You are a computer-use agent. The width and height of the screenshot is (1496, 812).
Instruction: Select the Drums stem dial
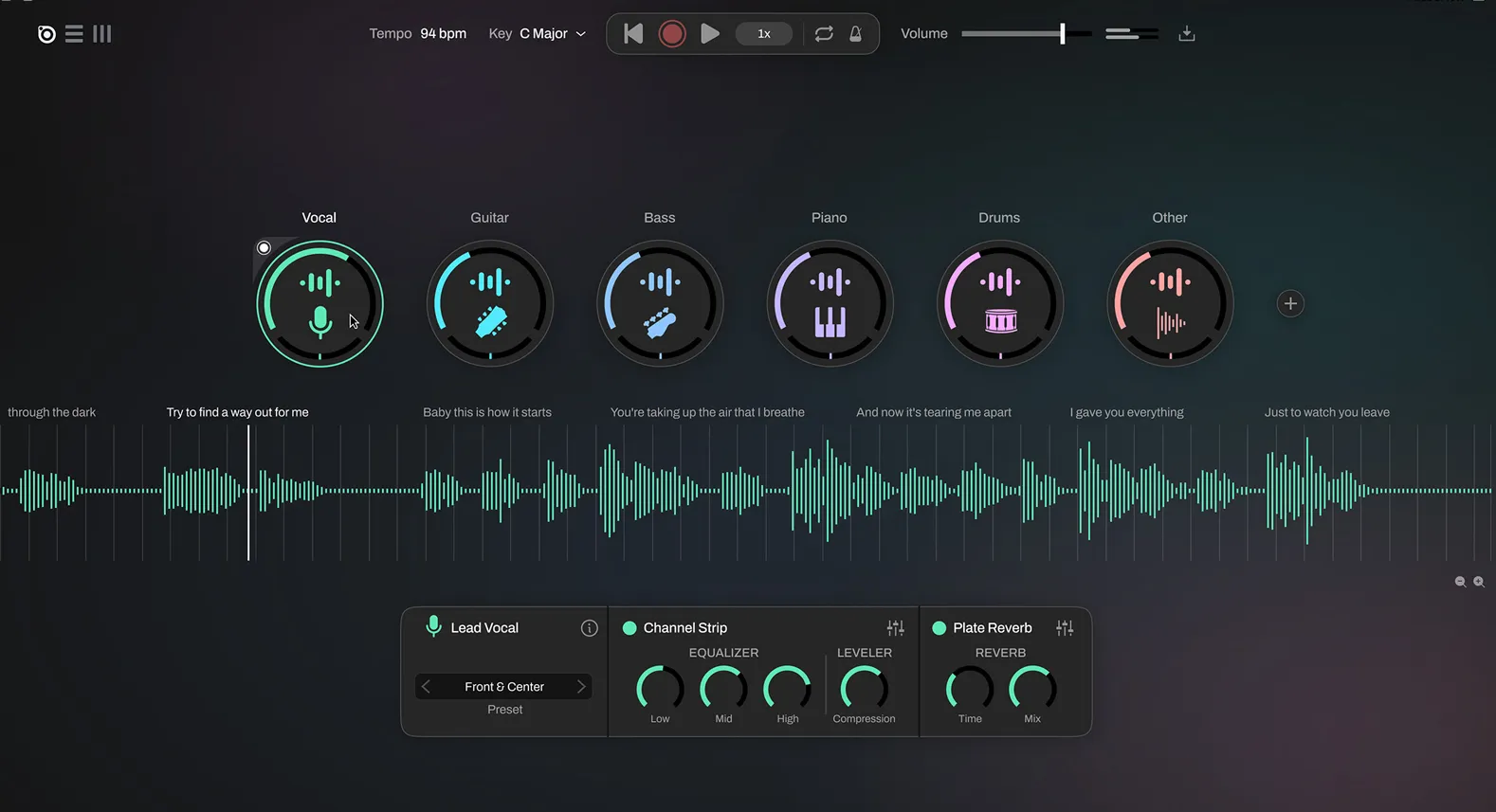[1000, 304]
